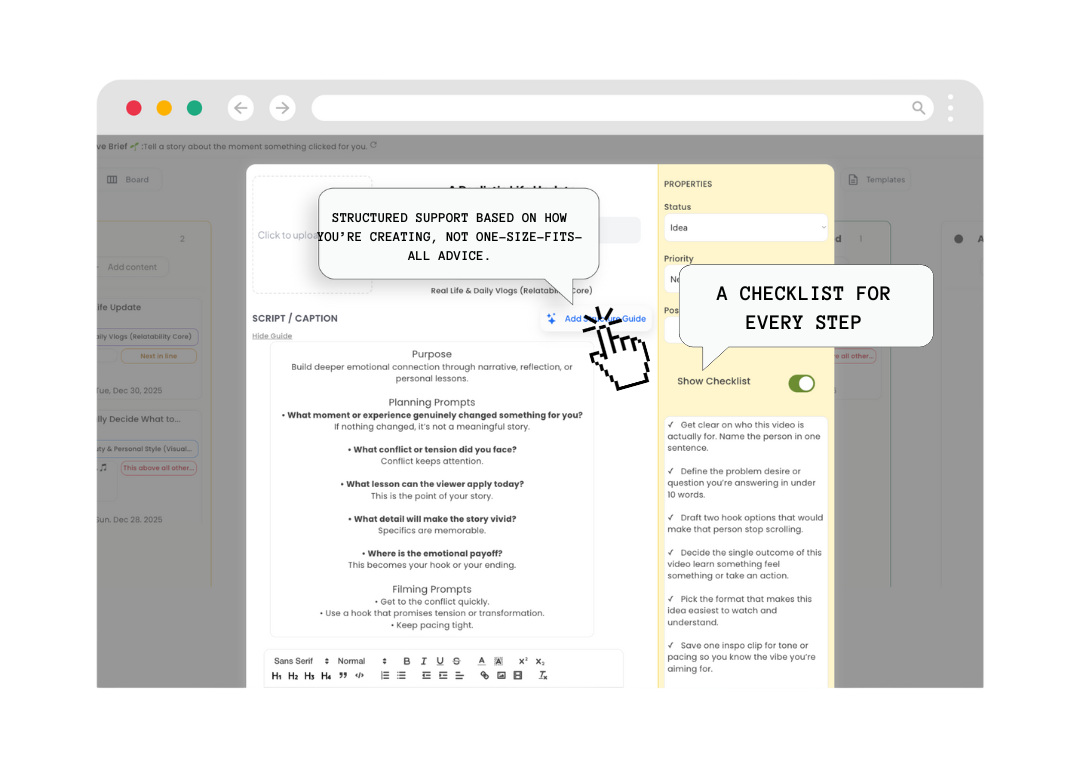Turn off the Show Checklist toggle

click(802, 384)
